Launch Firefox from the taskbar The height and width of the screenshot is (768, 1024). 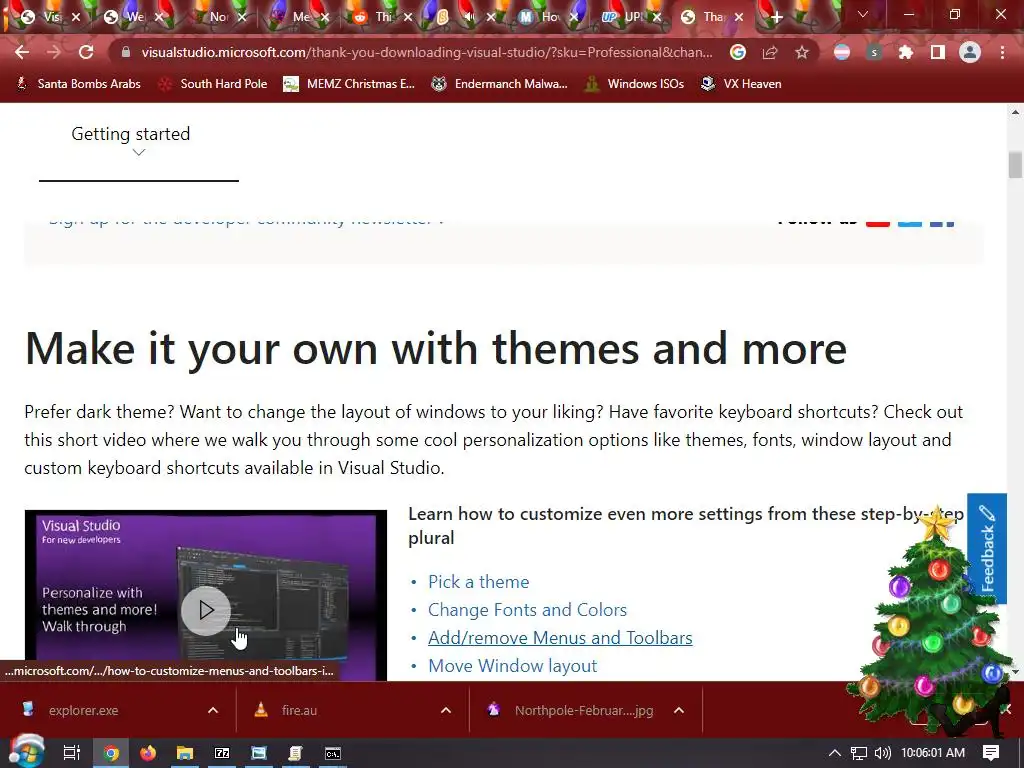click(x=148, y=753)
